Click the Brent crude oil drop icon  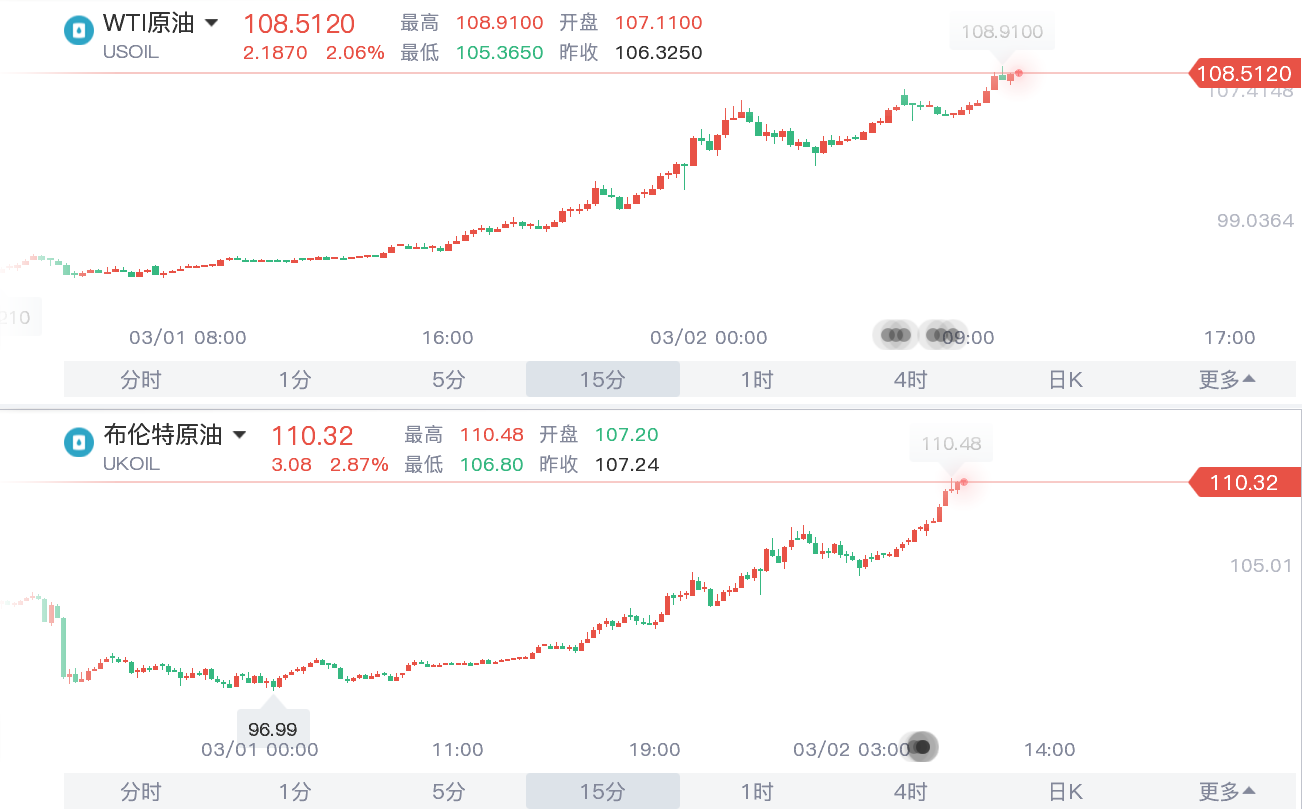(78, 442)
